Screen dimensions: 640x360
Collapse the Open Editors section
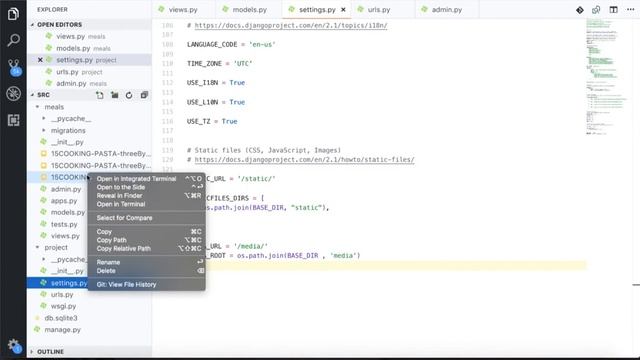click(59, 24)
